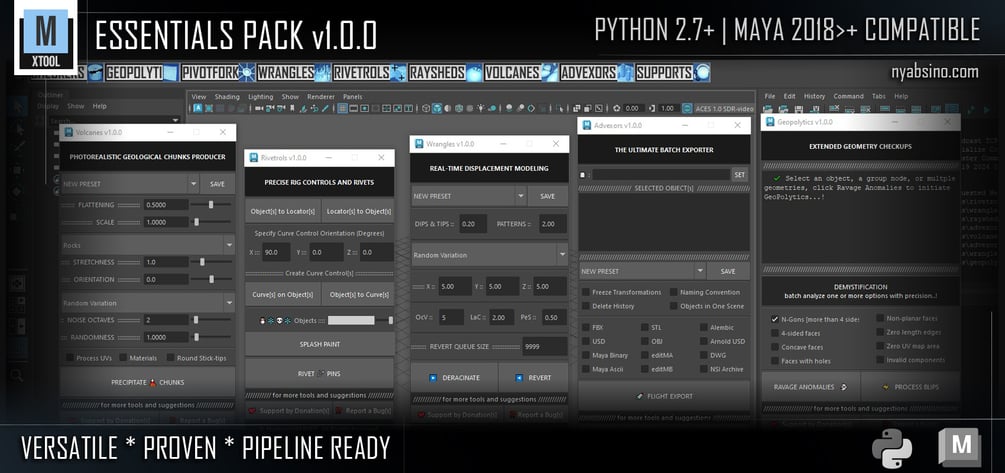Click the viewport gamma control icon
Screen dimensions: 1005x473
pyautogui.click(x=652, y=108)
